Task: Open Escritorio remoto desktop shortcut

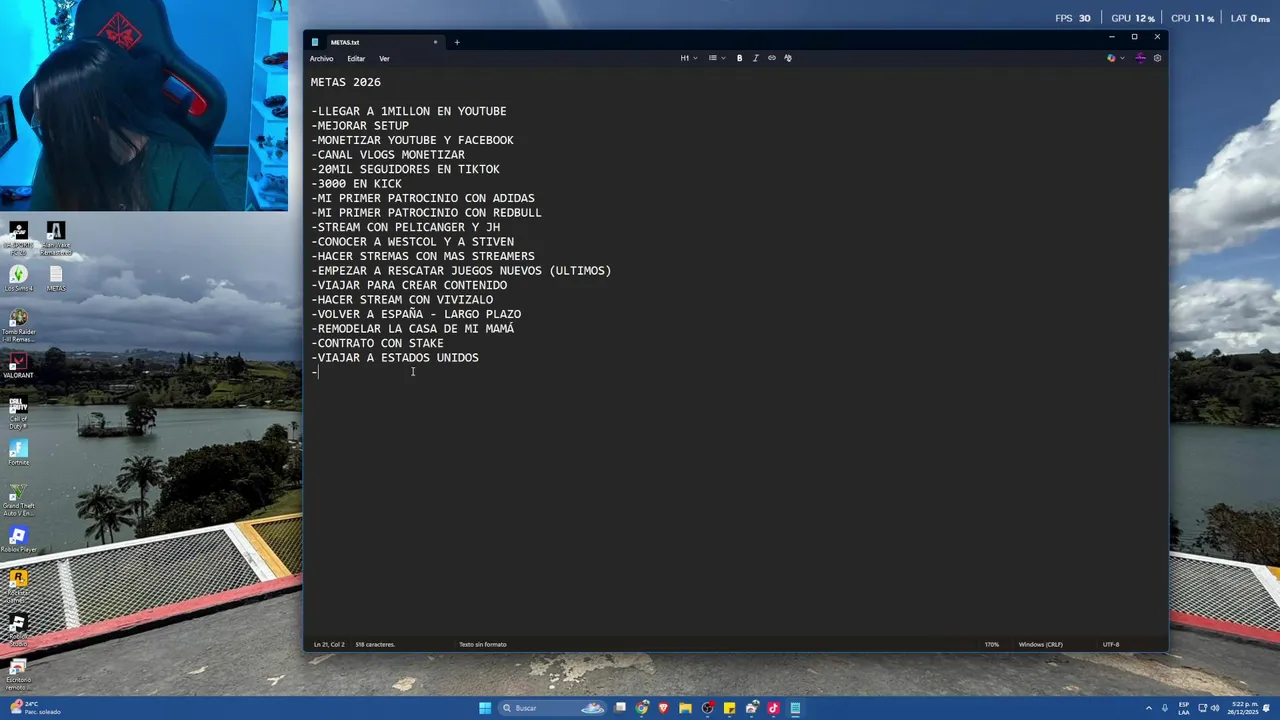Action: point(18,675)
